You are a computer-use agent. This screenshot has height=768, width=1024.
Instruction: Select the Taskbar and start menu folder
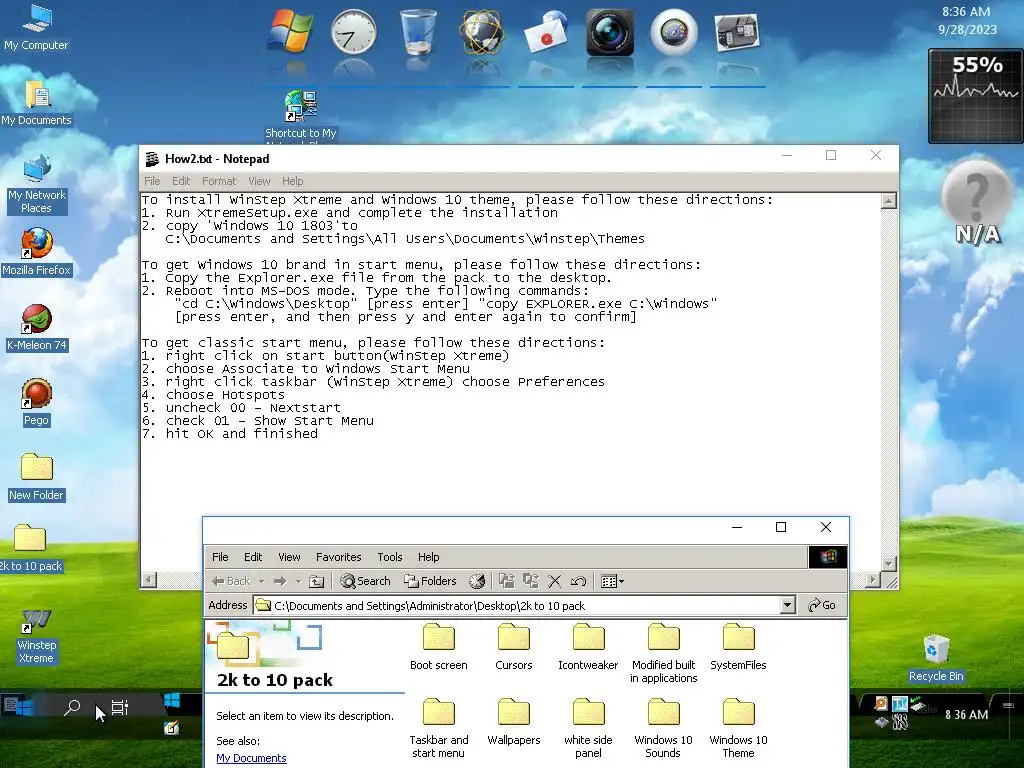tap(439, 728)
